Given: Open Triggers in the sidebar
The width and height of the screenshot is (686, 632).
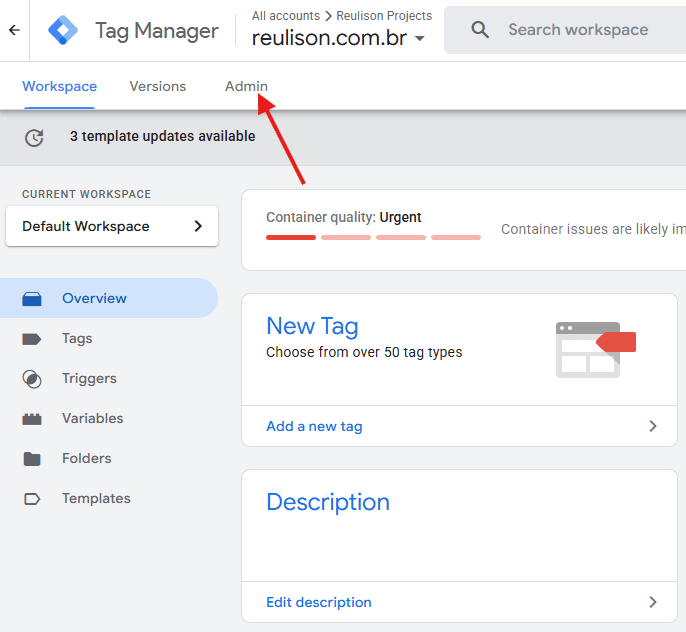Looking at the screenshot, I should [x=109, y=378].
